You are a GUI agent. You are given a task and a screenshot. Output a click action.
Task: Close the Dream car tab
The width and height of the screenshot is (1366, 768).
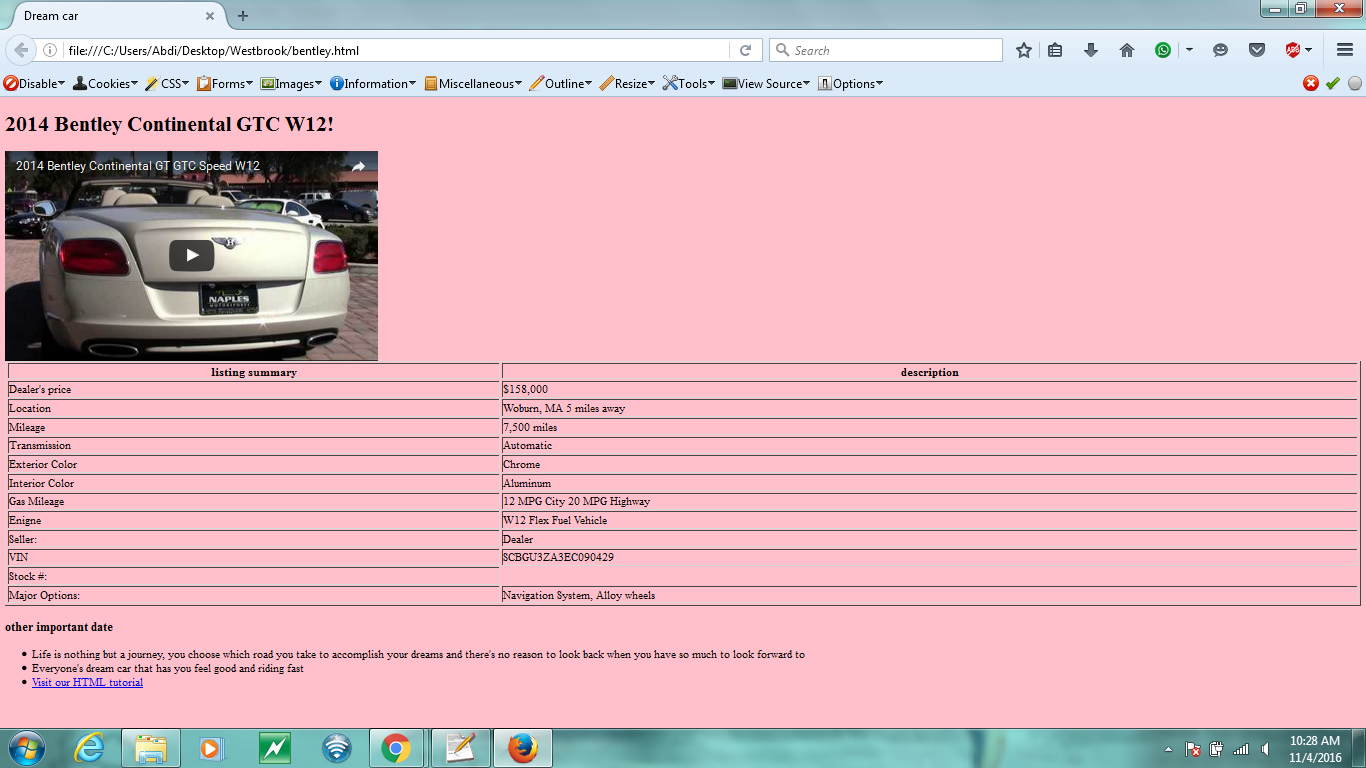coord(210,16)
